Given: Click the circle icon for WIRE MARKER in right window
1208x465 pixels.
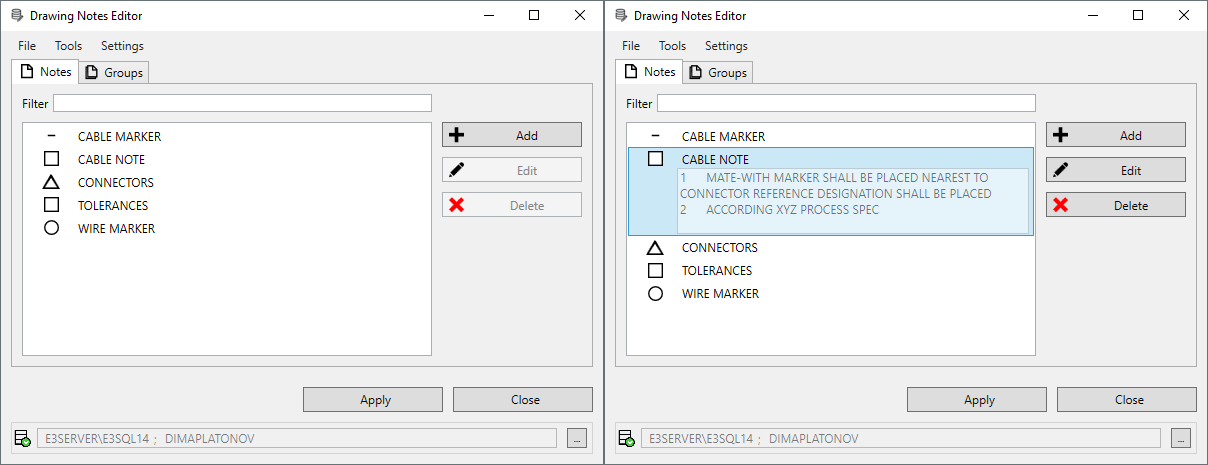Looking at the screenshot, I should click(656, 294).
